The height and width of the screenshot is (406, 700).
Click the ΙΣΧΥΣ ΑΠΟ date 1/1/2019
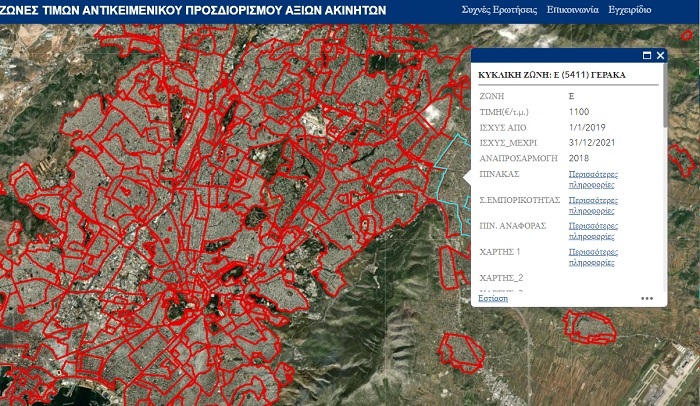(587, 129)
